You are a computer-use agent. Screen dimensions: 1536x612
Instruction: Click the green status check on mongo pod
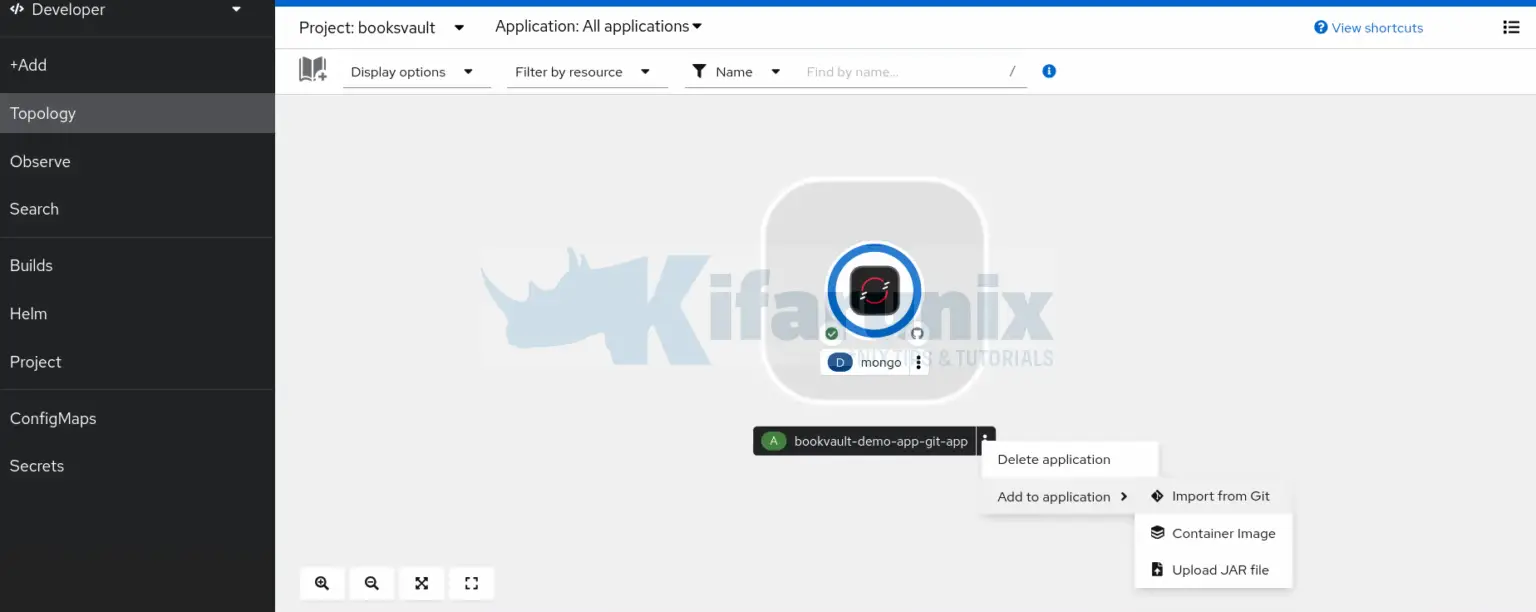click(831, 332)
